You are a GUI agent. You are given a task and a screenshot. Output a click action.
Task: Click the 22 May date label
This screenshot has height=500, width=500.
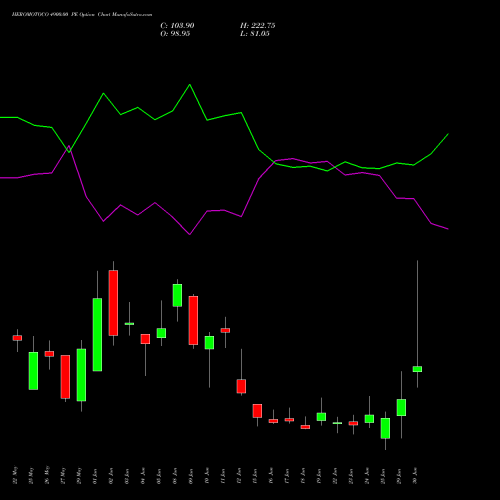(16, 475)
